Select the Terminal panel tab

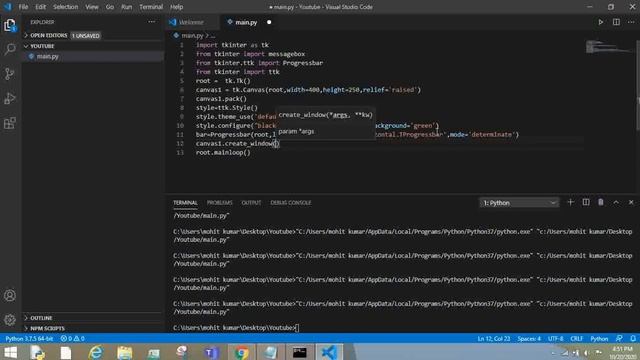click(185, 203)
